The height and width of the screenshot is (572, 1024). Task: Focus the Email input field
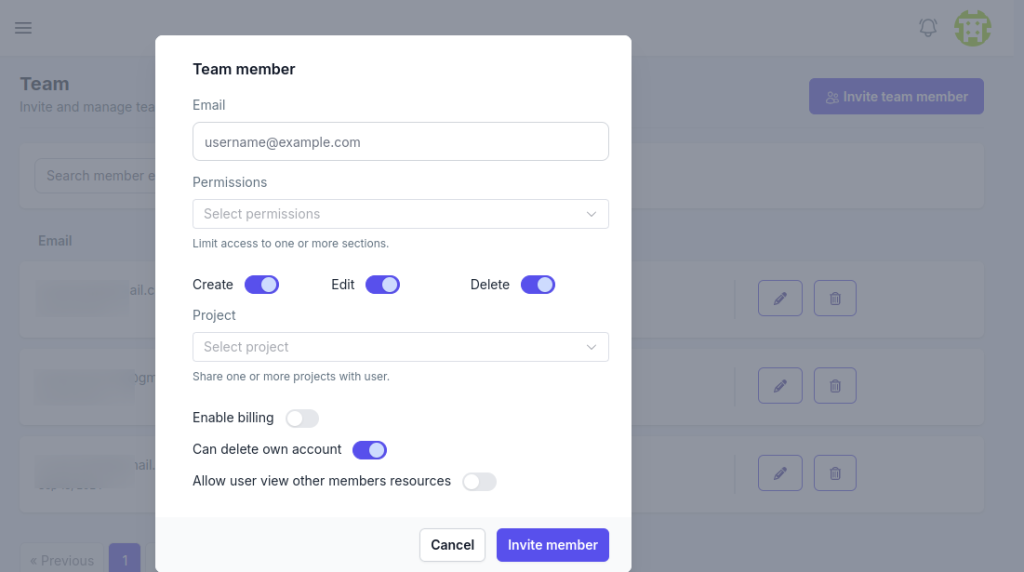[x=400, y=142]
